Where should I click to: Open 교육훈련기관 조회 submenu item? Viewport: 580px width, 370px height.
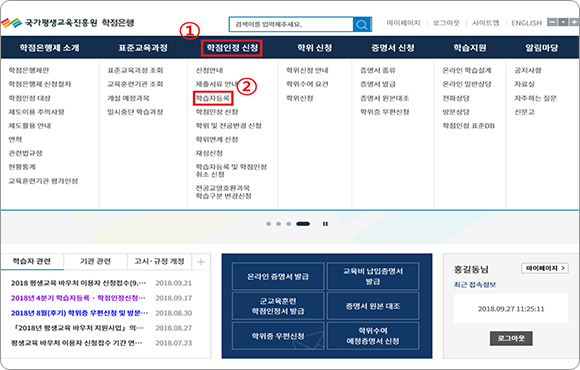click(x=135, y=84)
